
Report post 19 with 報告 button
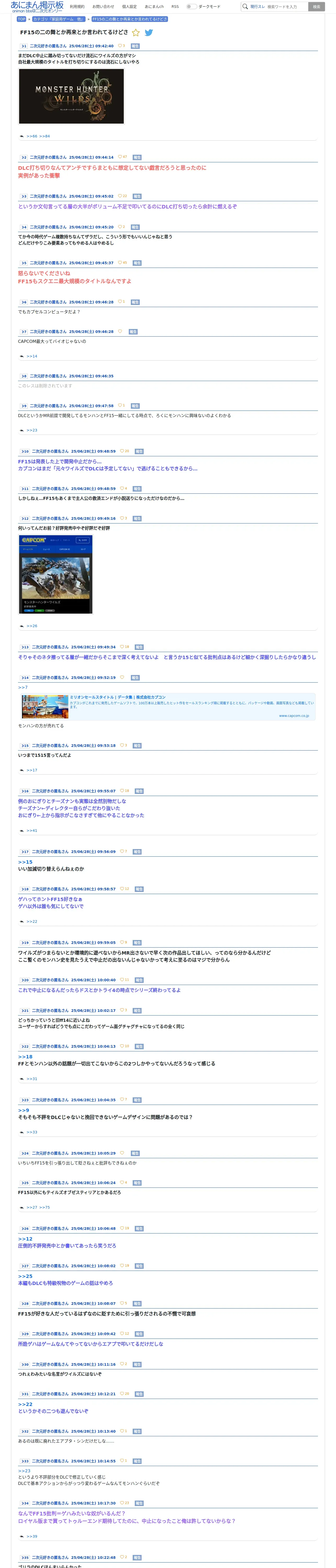click(137, 943)
